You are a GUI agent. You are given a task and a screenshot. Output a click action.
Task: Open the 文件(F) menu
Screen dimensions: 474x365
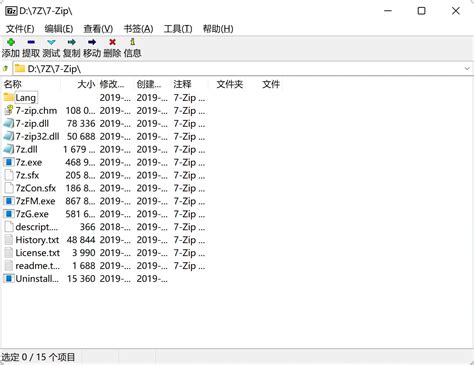[x=20, y=29]
